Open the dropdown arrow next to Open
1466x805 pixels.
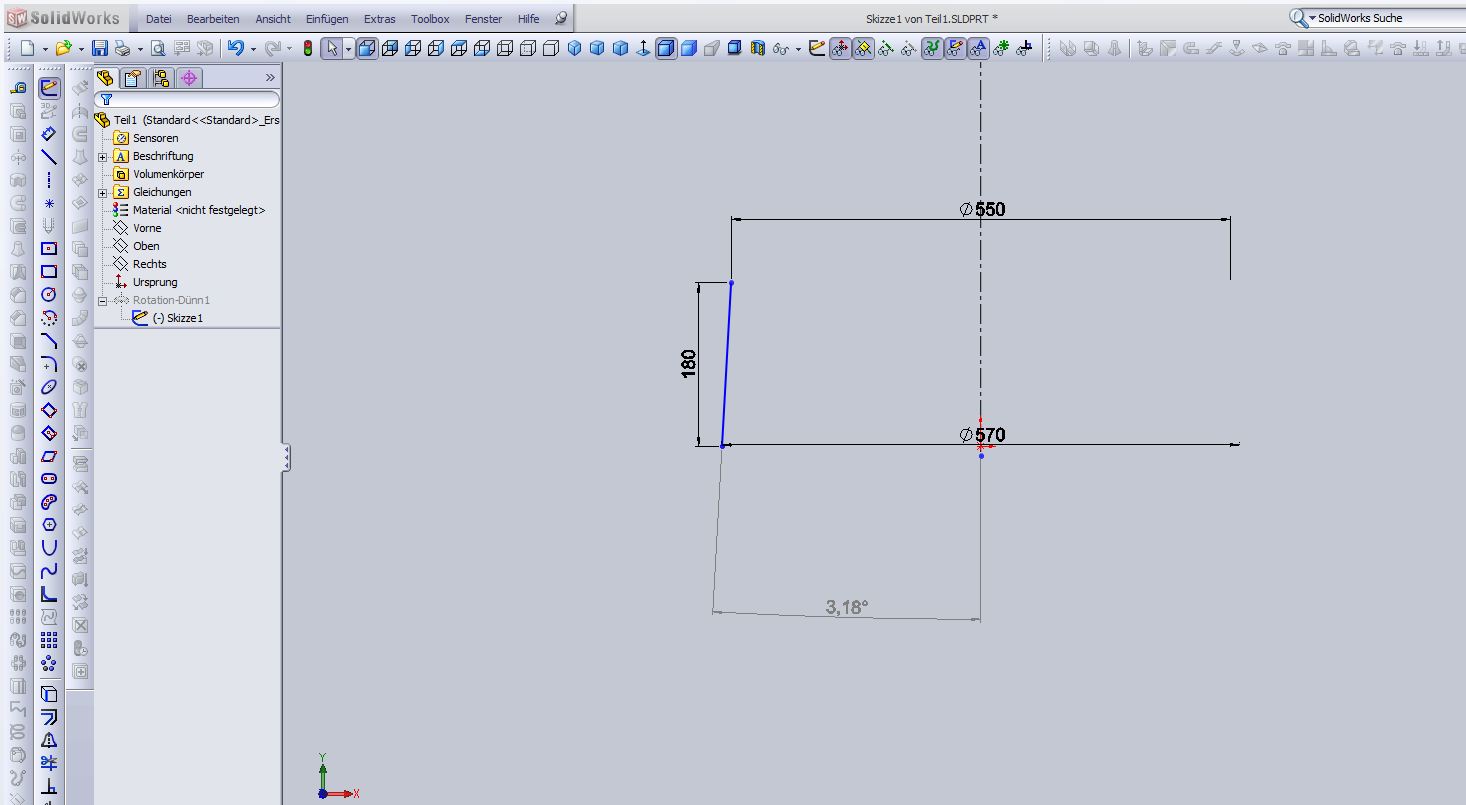tap(81, 48)
